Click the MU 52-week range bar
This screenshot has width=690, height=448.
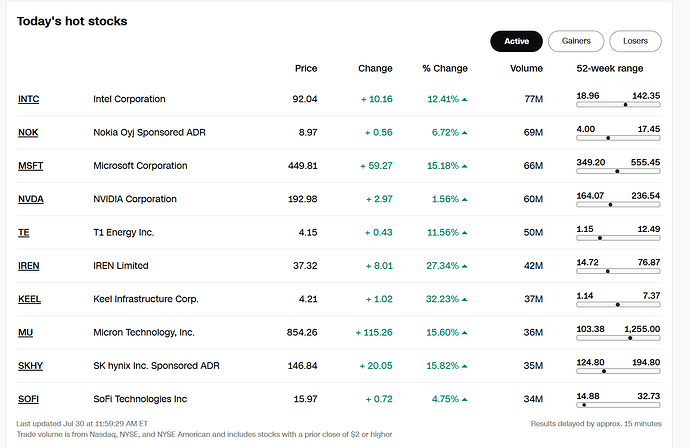pos(618,338)
